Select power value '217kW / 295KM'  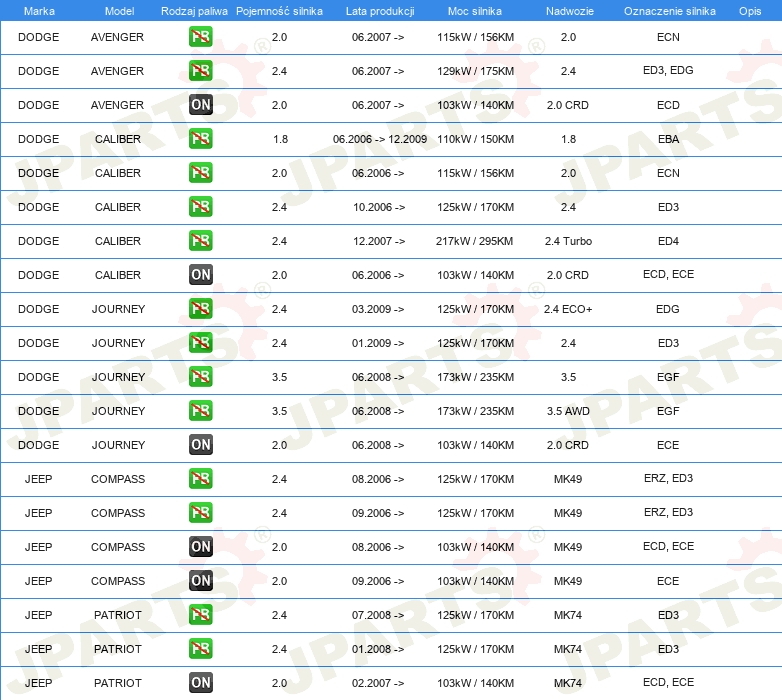click(474, 241)
